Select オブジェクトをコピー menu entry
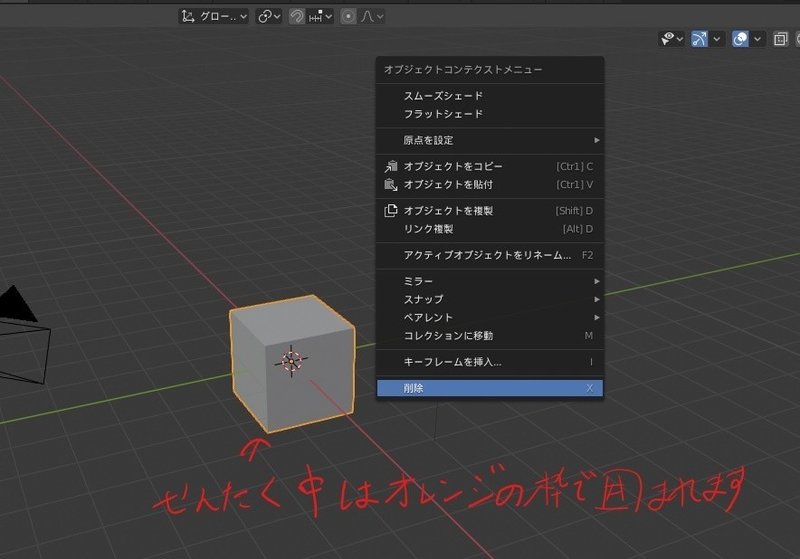The width and height of the screenshot is (800, 559). coord(490,166)
